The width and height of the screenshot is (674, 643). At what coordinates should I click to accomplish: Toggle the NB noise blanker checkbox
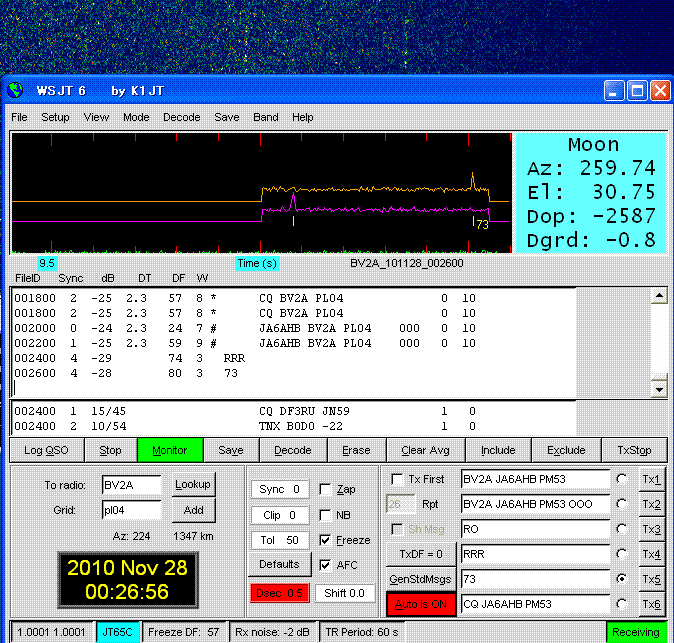(326, 515)
